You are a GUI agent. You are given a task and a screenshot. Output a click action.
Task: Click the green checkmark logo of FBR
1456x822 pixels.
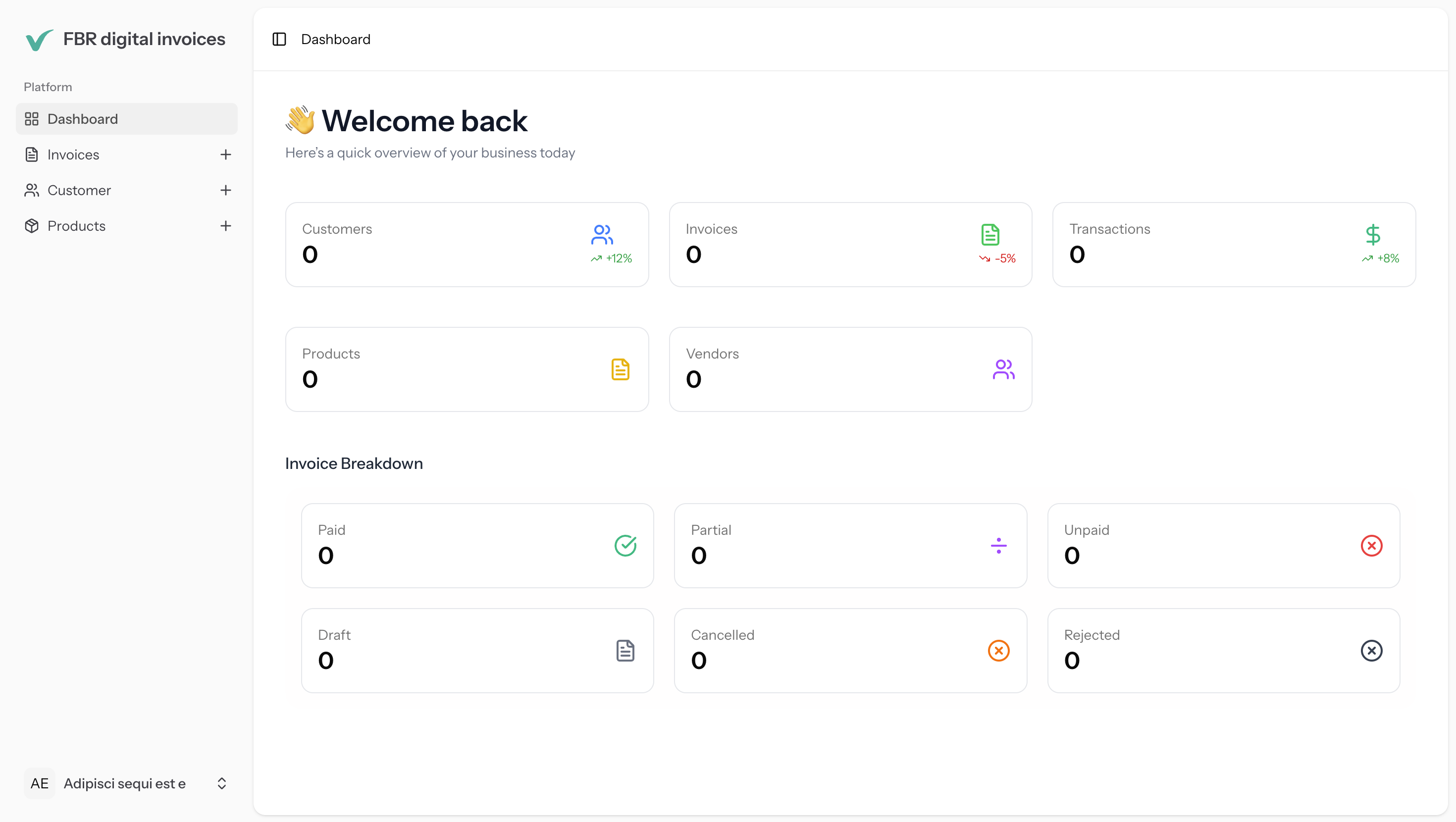click(38, 40)
